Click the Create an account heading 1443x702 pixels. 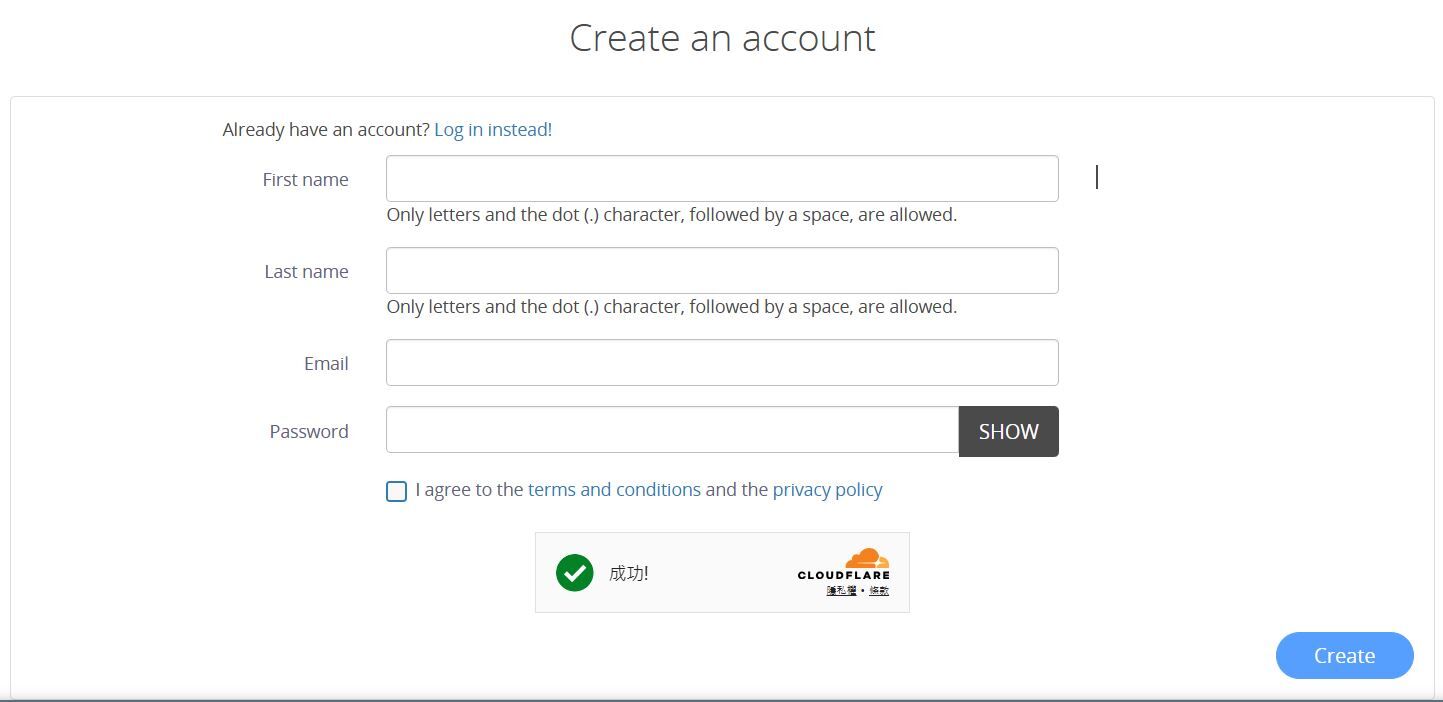(x=722, y=38)
